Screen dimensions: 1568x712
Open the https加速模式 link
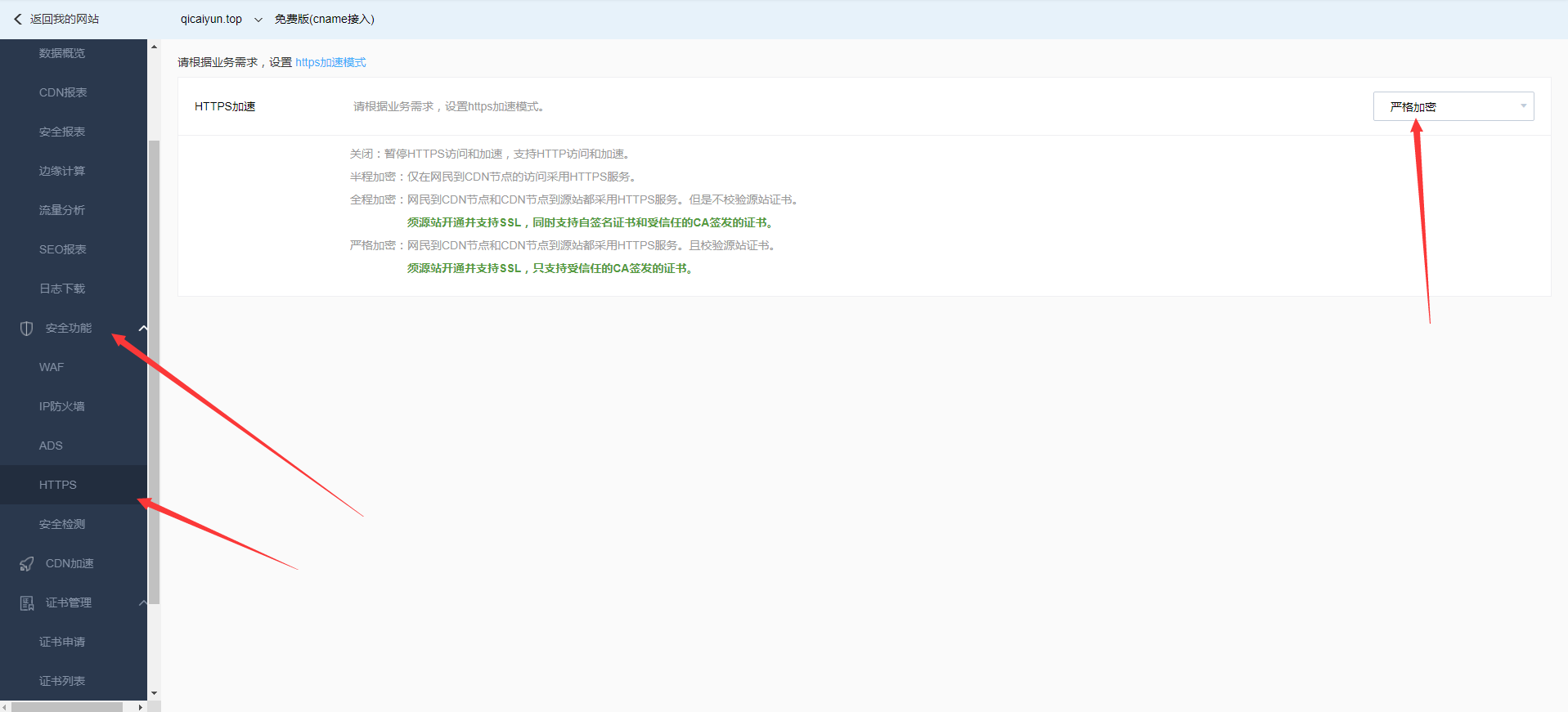coord(330,62)
